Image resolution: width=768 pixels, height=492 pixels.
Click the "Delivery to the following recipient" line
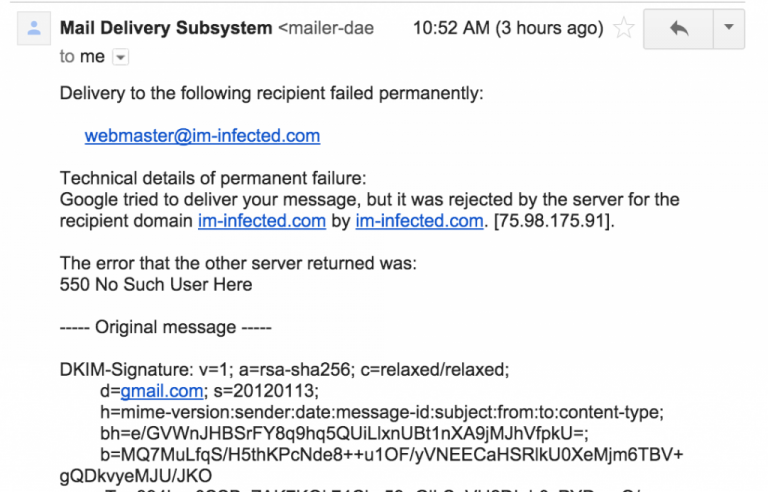[x=271, y=93]
